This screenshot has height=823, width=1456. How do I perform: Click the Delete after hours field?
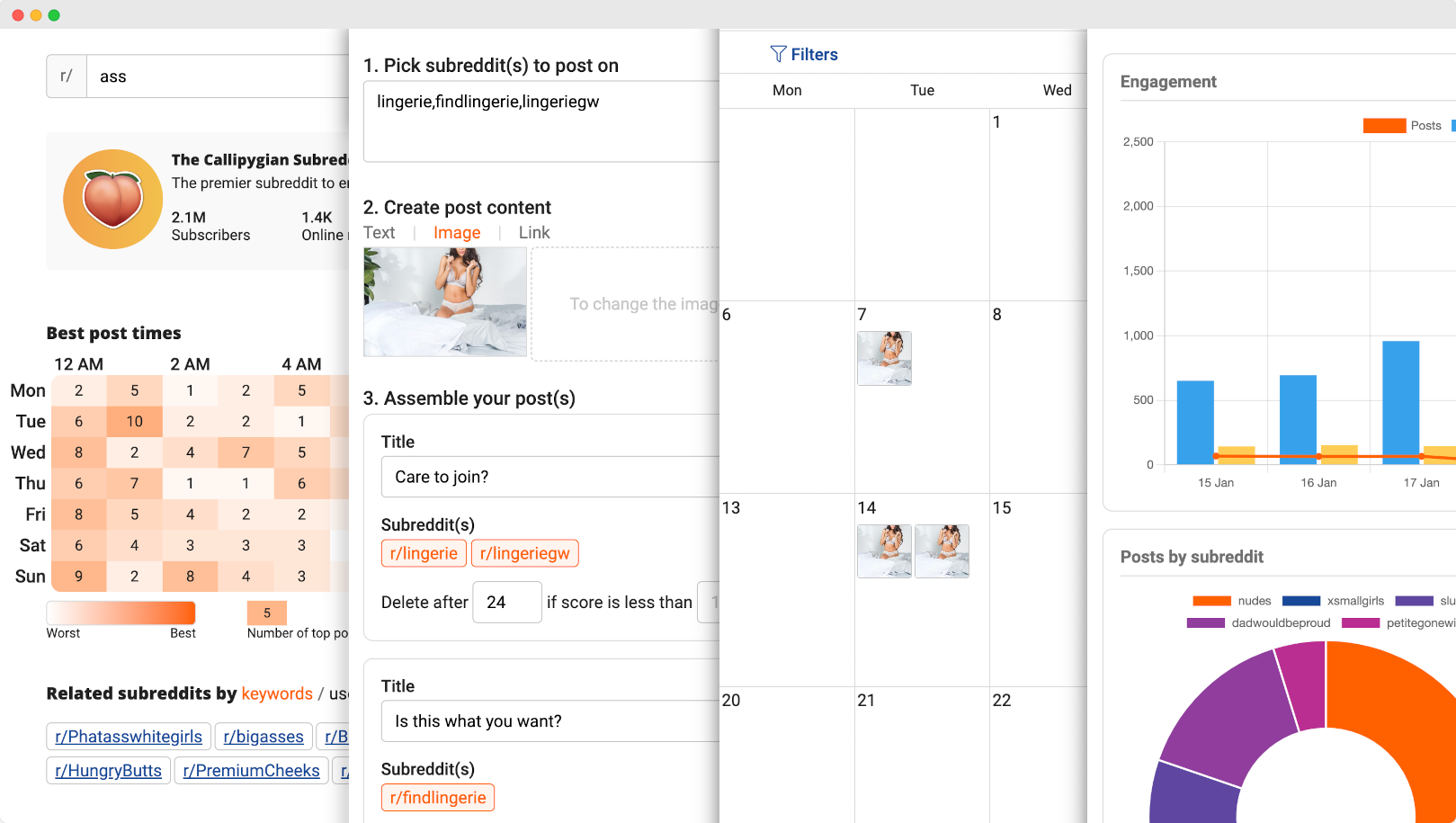click(x=507, y=603)
